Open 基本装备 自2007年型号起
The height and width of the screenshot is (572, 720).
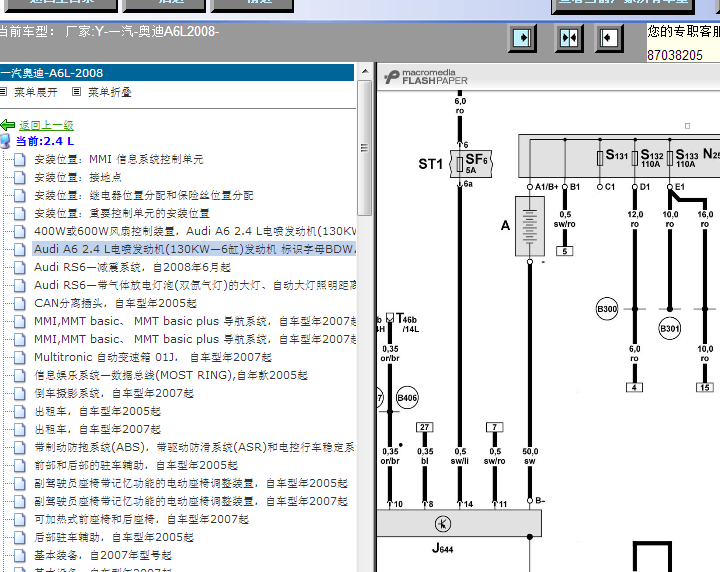click(103, 555)
